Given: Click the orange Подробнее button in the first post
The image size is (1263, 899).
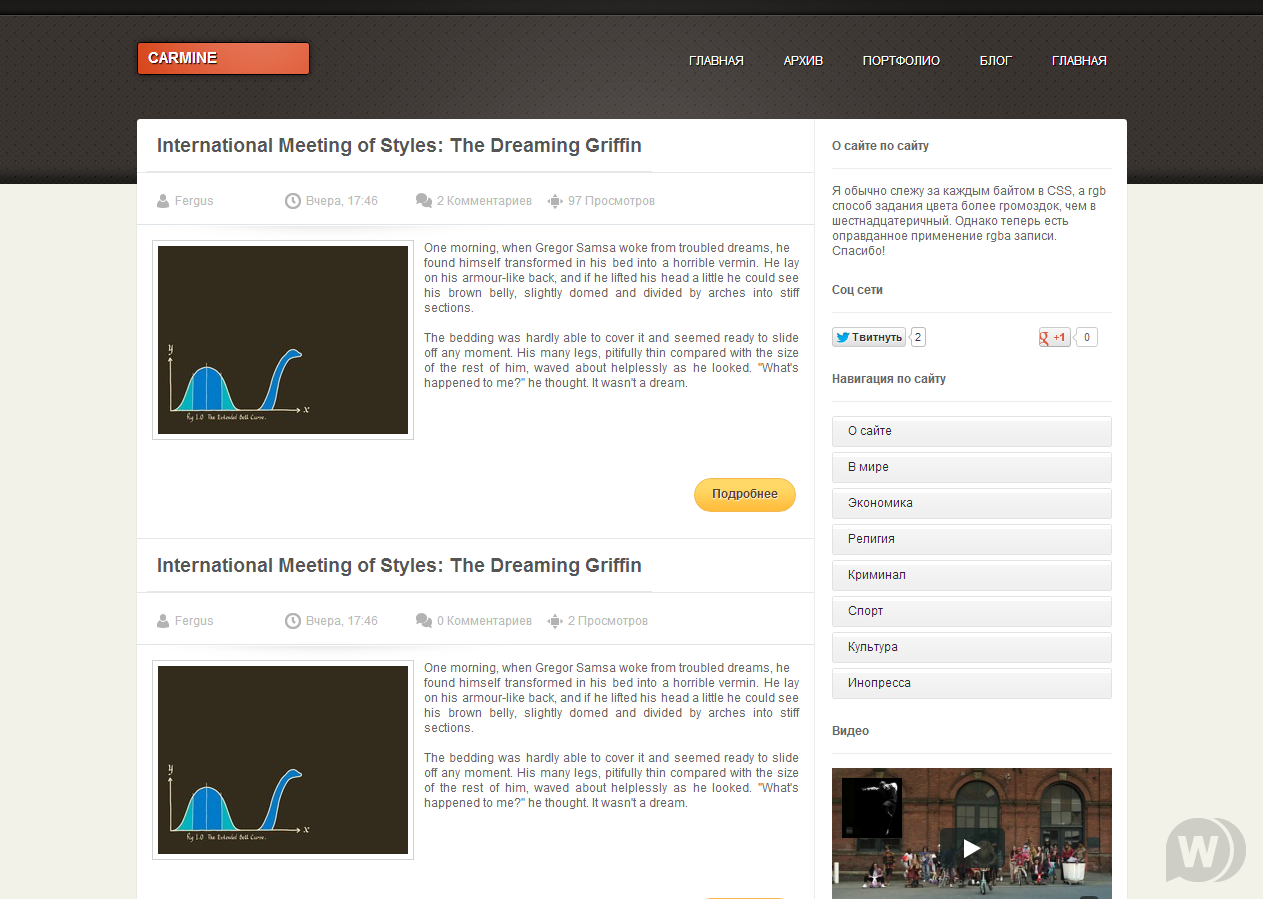Looking at the screenshot, I should pos(745,494).
